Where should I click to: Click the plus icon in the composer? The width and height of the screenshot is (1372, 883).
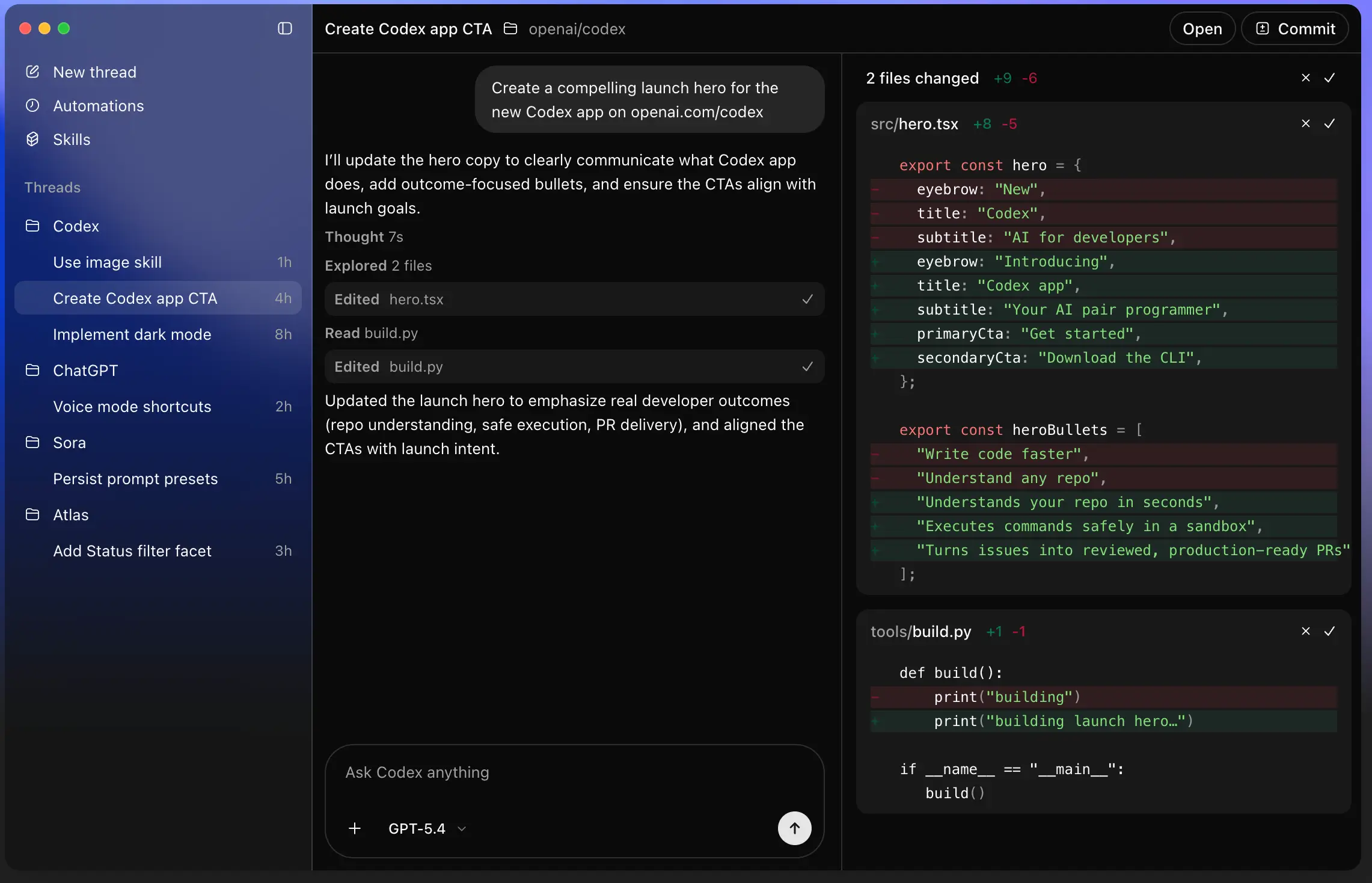[x=355, y=828]
